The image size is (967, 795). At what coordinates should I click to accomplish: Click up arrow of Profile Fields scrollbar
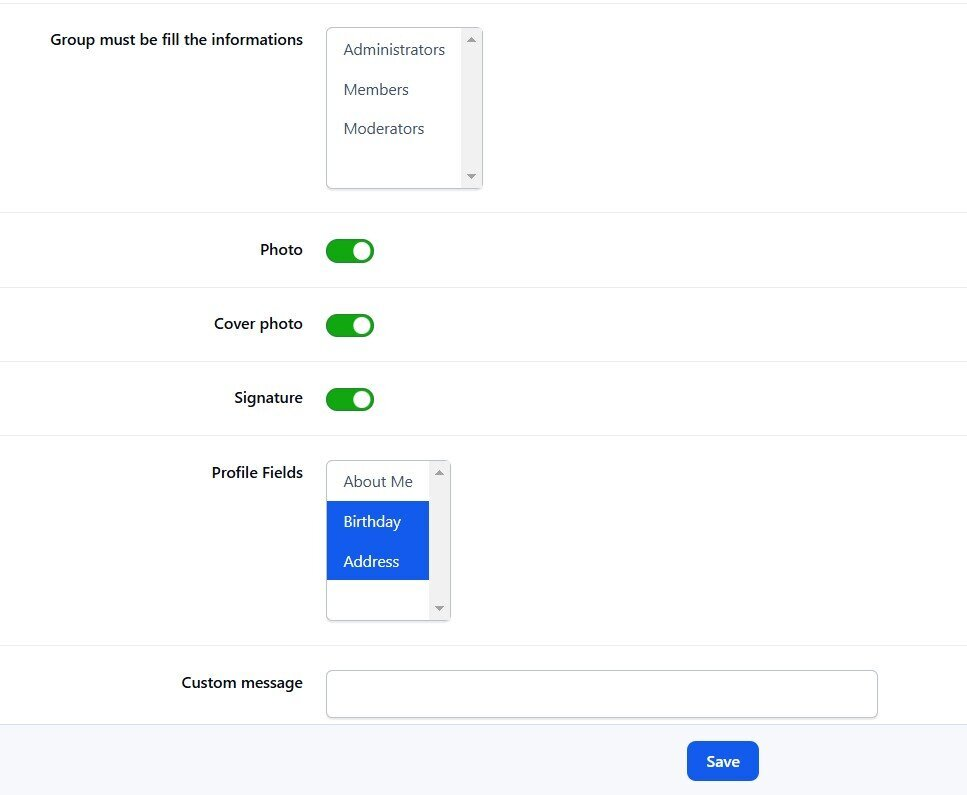pos(439,472)
